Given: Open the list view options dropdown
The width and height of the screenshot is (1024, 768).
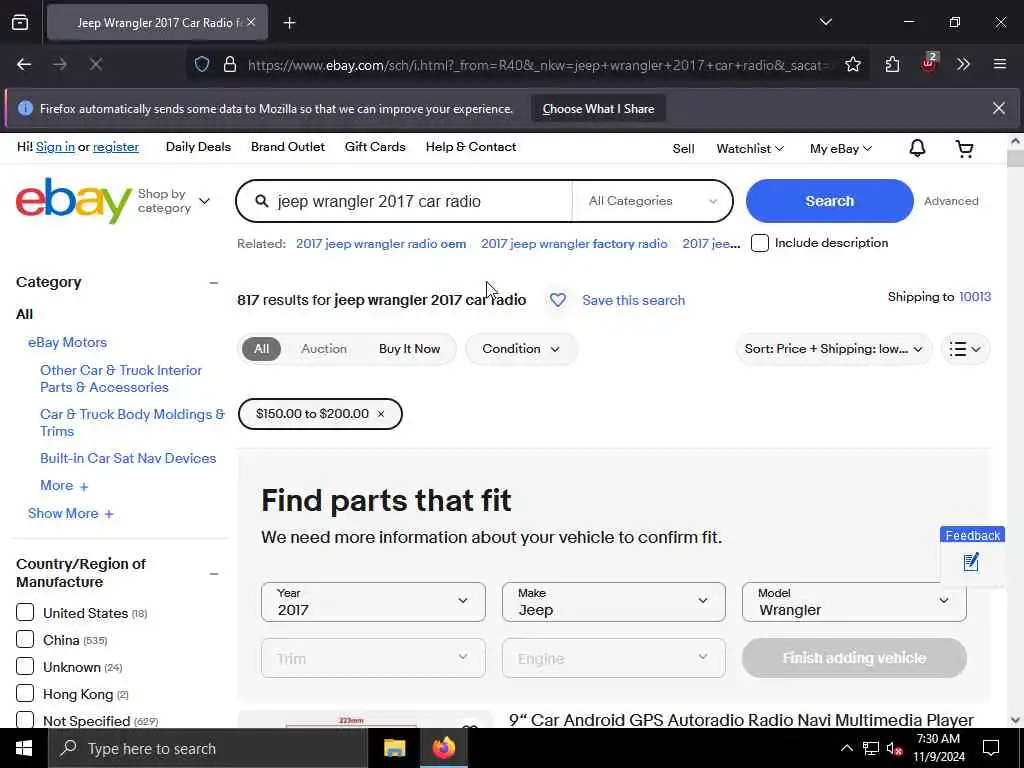Looking at the screenshot, I should tap(965, 349).
